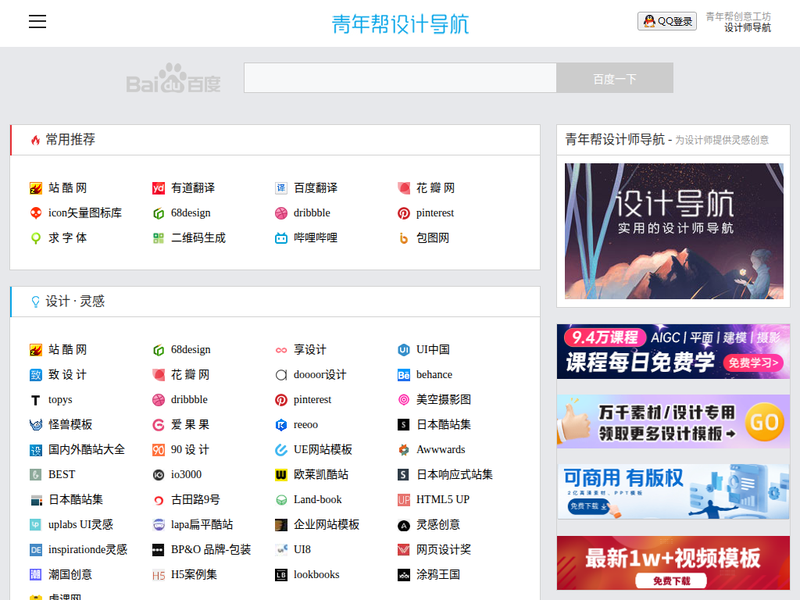The height and width of the screenshot is (600, 800).
Task: Open the doooor设计 link
Action: pyautogui.click(x=320, y=374)
